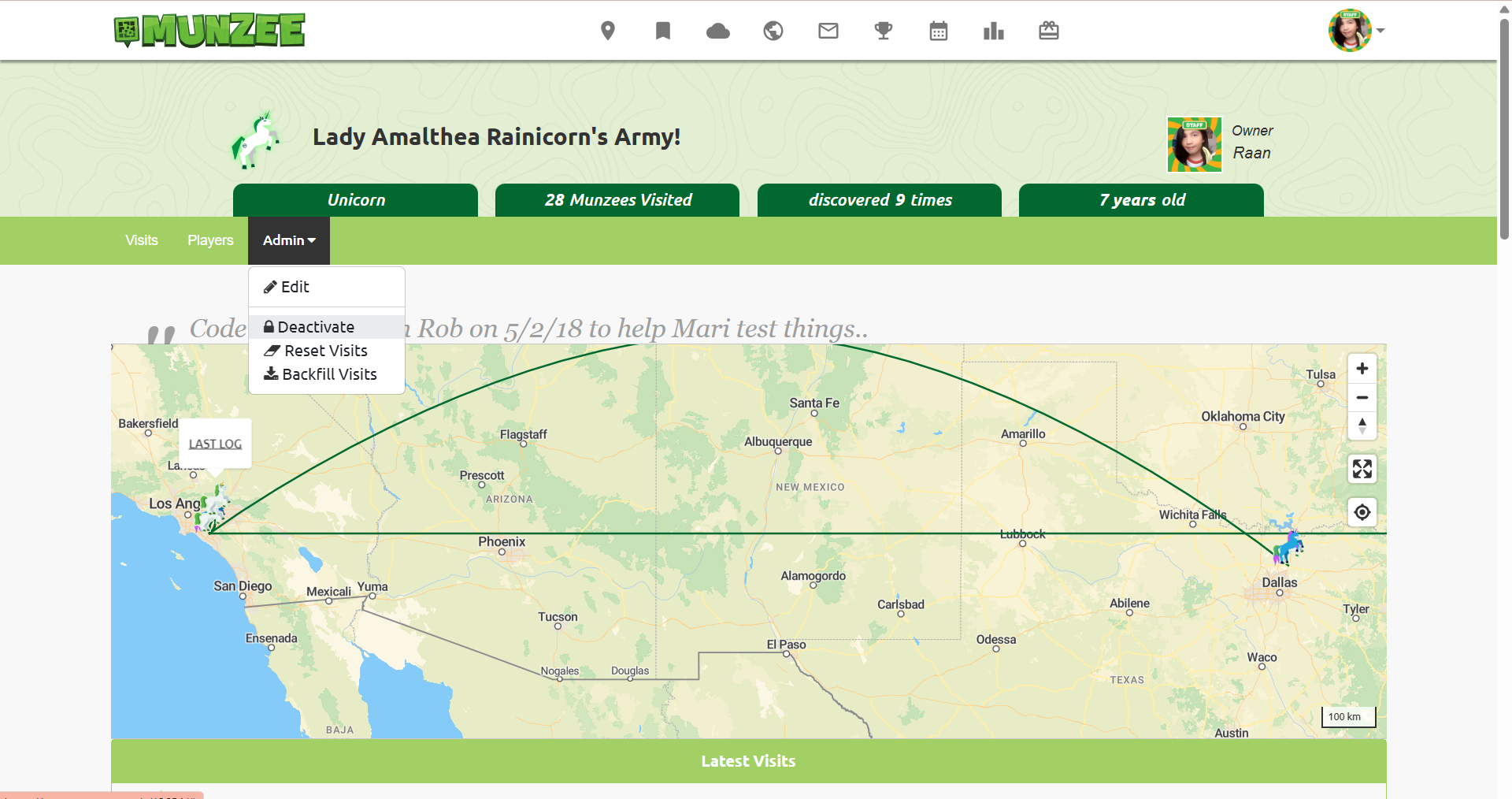Open messages via the envelope icon
This screenshot has width=1512, height=799.
828,31
